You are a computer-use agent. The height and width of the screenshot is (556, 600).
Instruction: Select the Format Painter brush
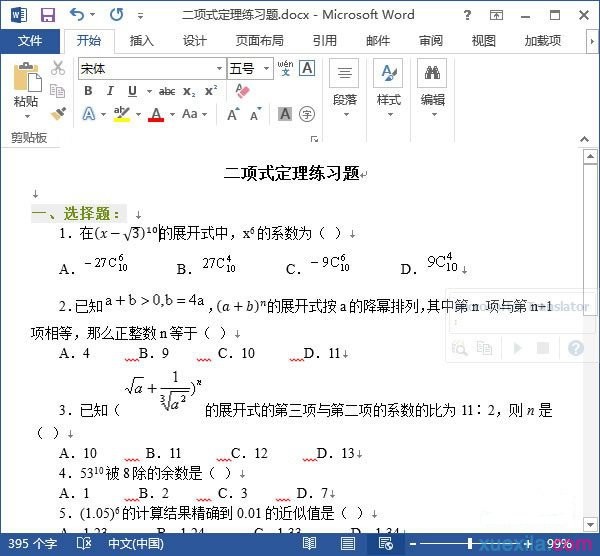click(x=58, y=114)
